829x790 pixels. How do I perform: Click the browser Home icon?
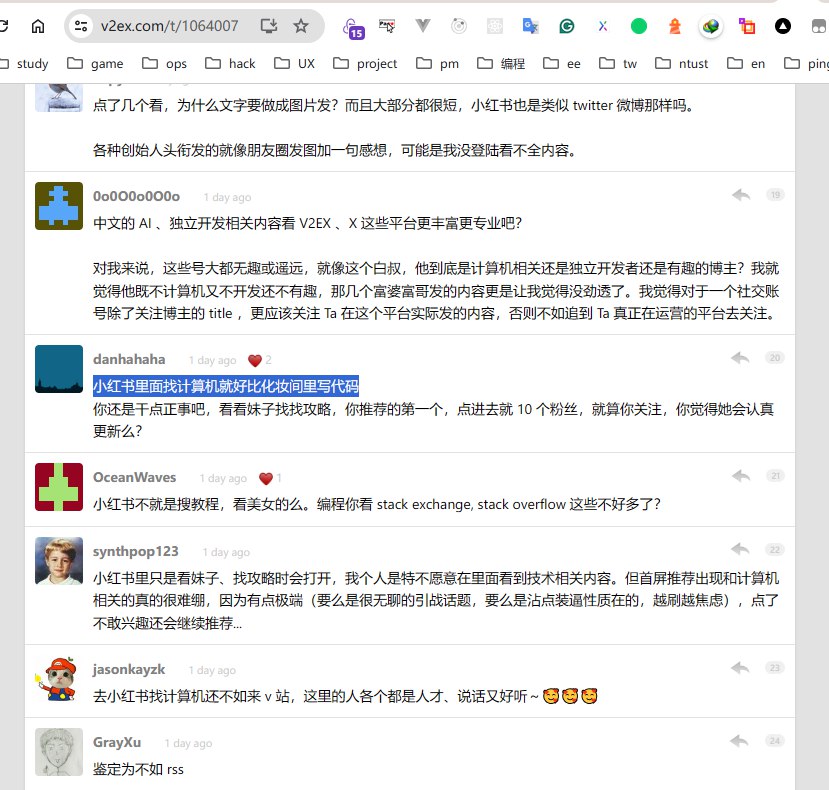38,27
